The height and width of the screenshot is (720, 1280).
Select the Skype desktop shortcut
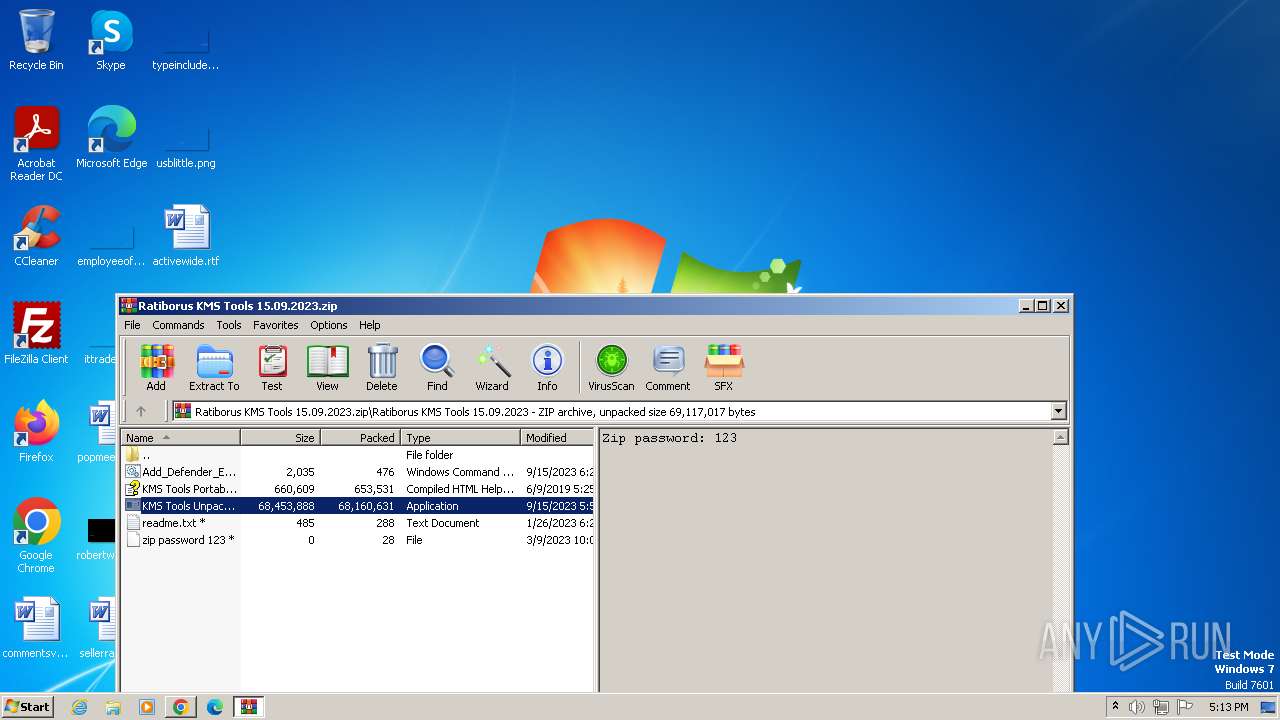[111, 40]
